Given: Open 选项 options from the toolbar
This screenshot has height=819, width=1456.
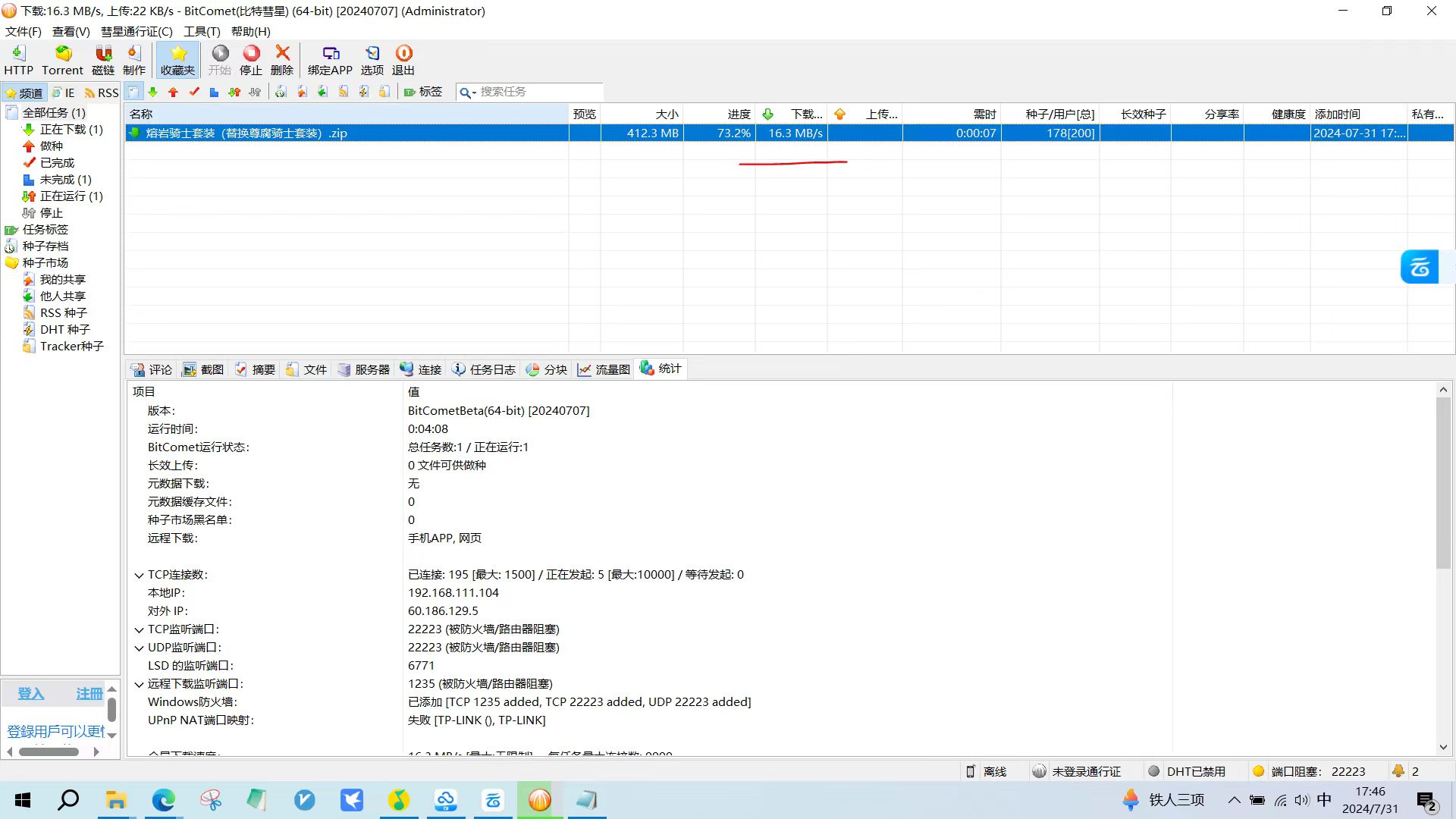Looking at the screenshot, I should pos(372,60).
